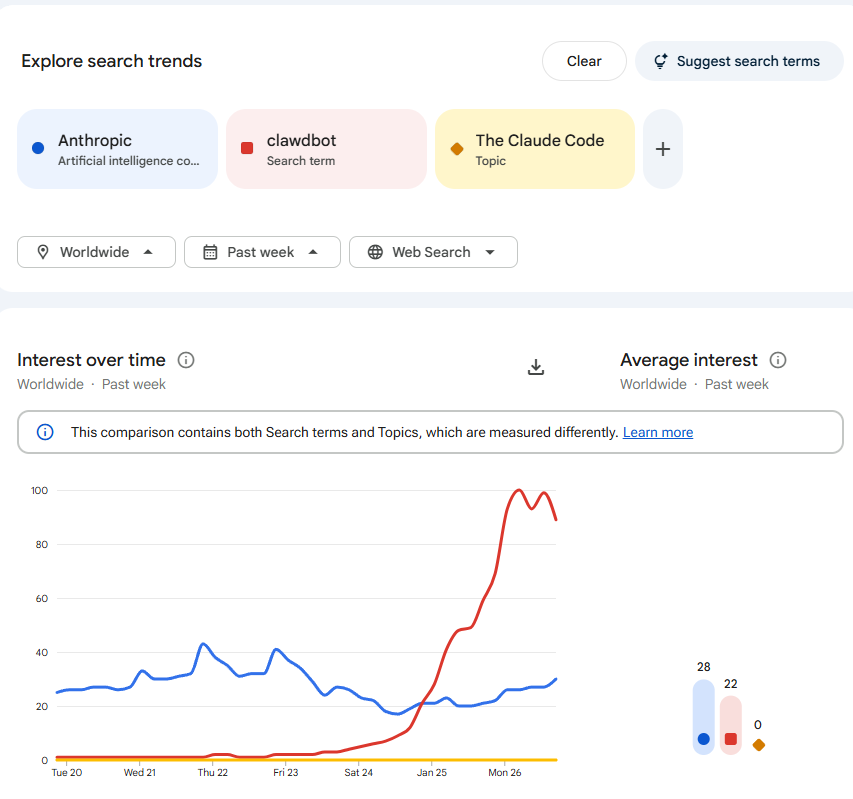Open Suggest search terms
853x799 pixels.
coord(739,61)
